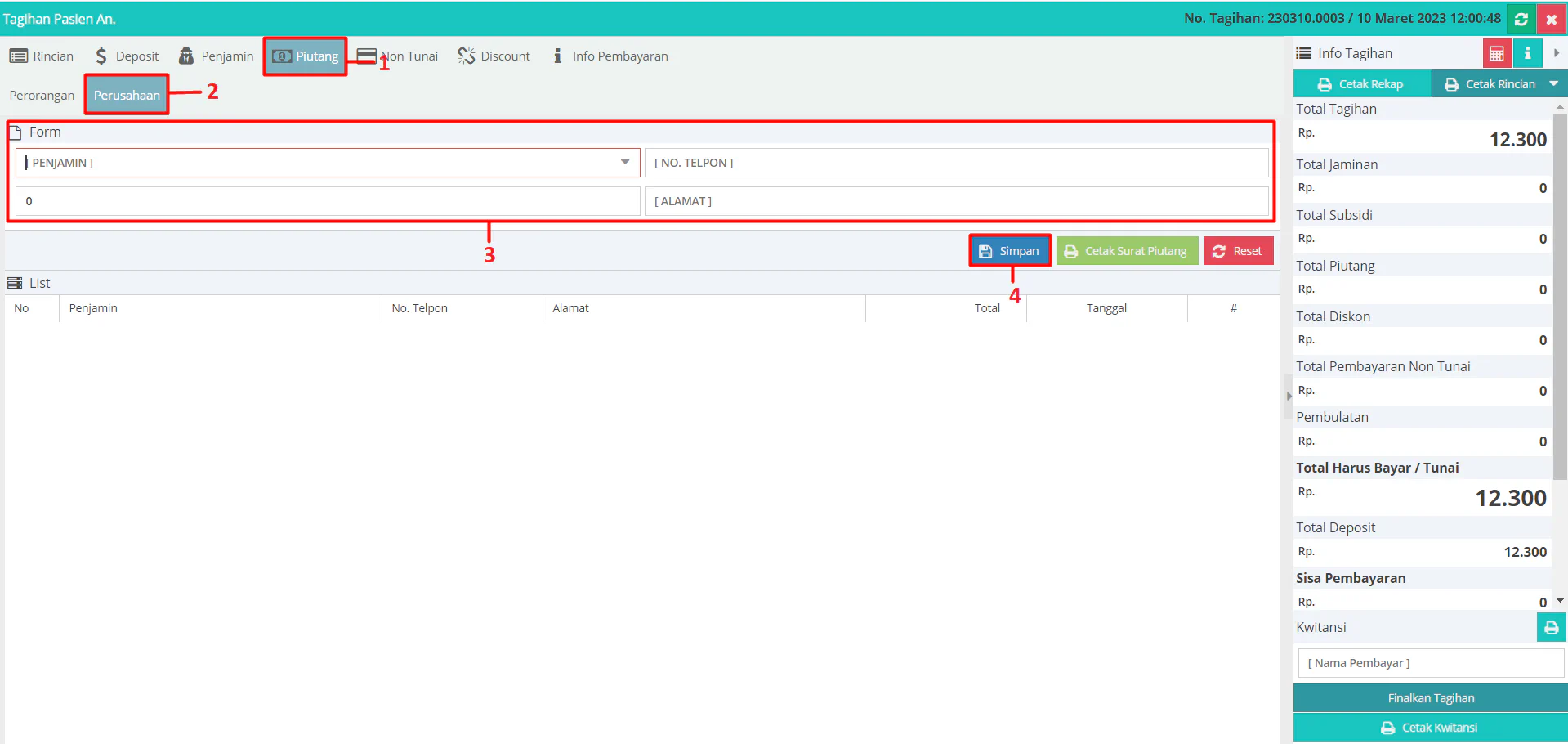Click the Total Piutang label

(x=1335, y=266)
